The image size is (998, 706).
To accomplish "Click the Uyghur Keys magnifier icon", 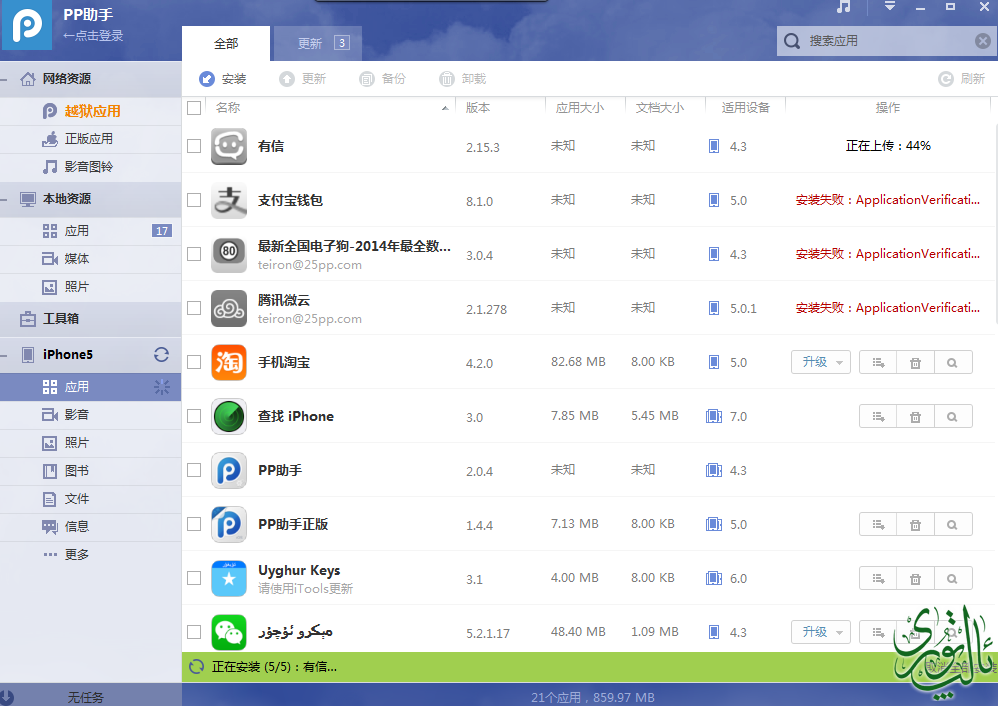I will click(953, 579).
